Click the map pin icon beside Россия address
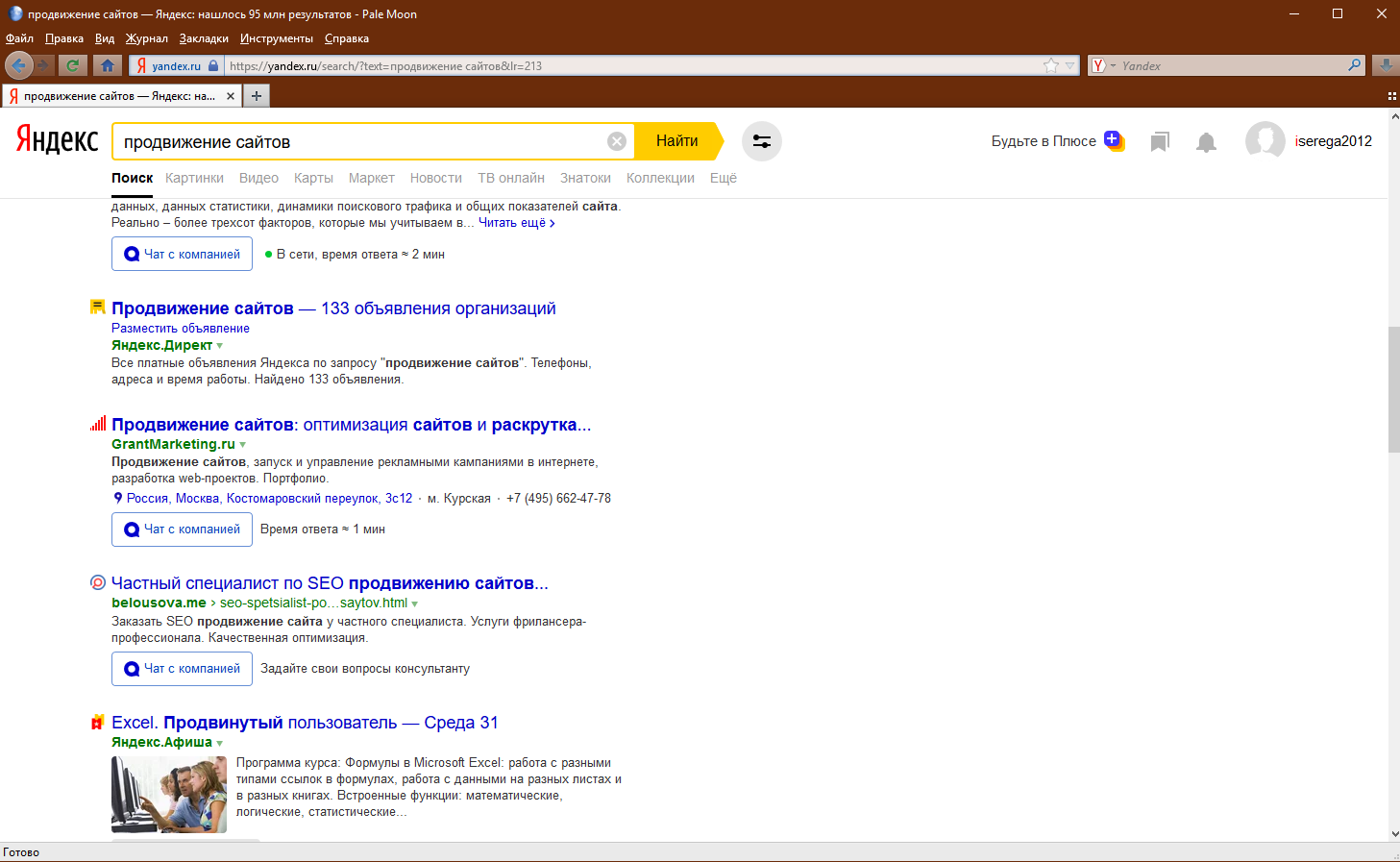The width and height of the screenshot is (1400, 862). [x=118, y=498]
